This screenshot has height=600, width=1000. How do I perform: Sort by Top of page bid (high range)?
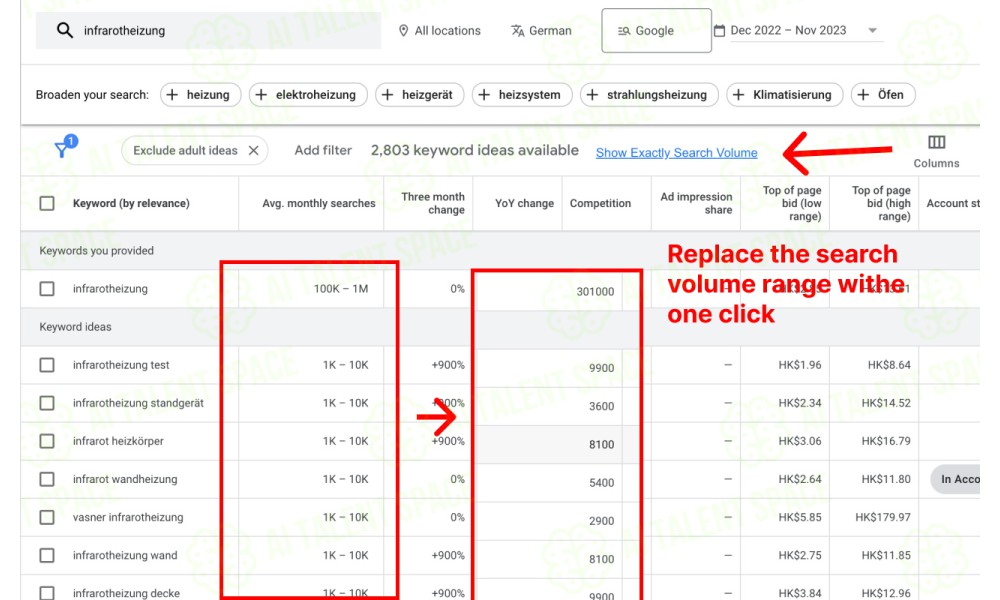coord(881,203)
